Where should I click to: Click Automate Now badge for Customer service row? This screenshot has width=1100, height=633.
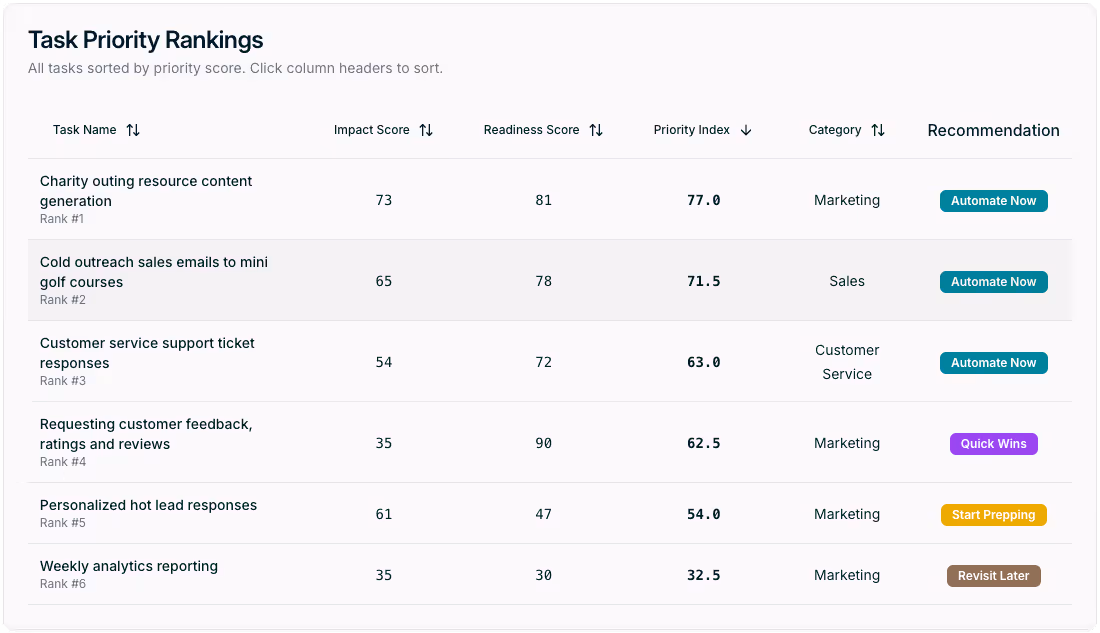(x=993, y=363)
